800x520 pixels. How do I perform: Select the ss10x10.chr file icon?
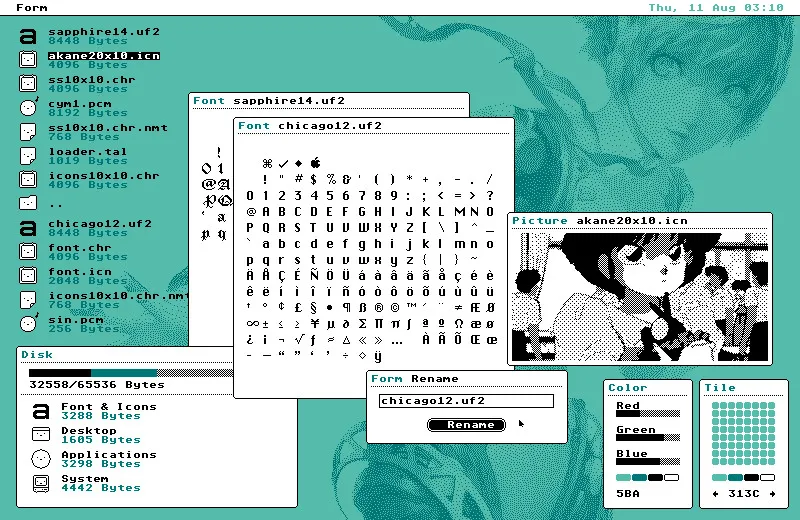point(28,83)
